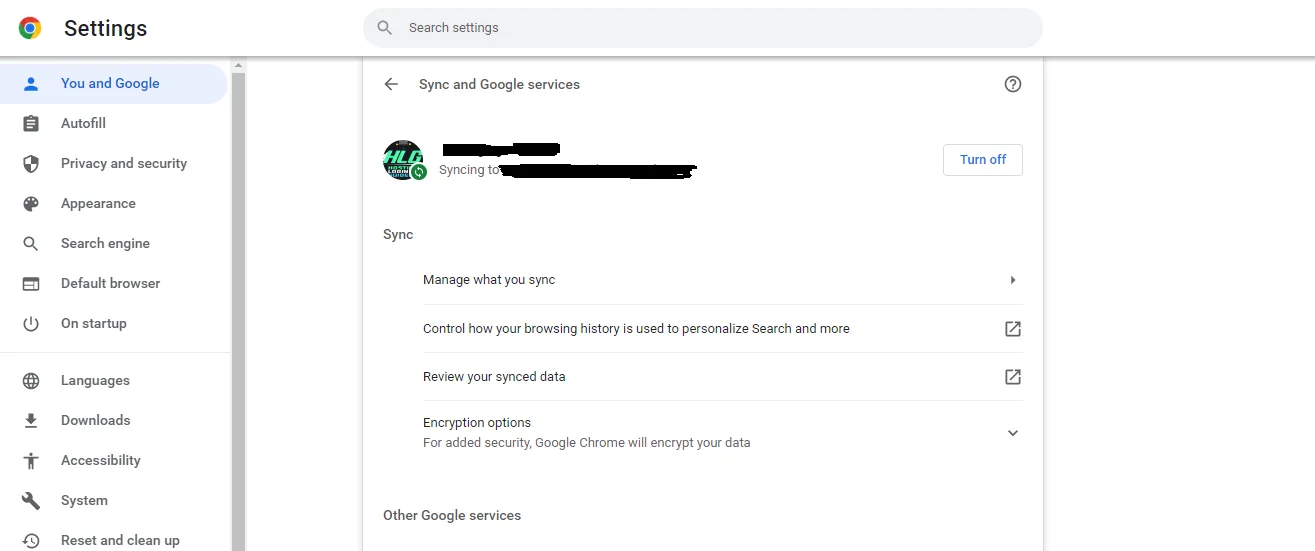The width and height of the screenshot is (1315, 551).
Task: Click the Sync section heading
Action: [398, 235]
